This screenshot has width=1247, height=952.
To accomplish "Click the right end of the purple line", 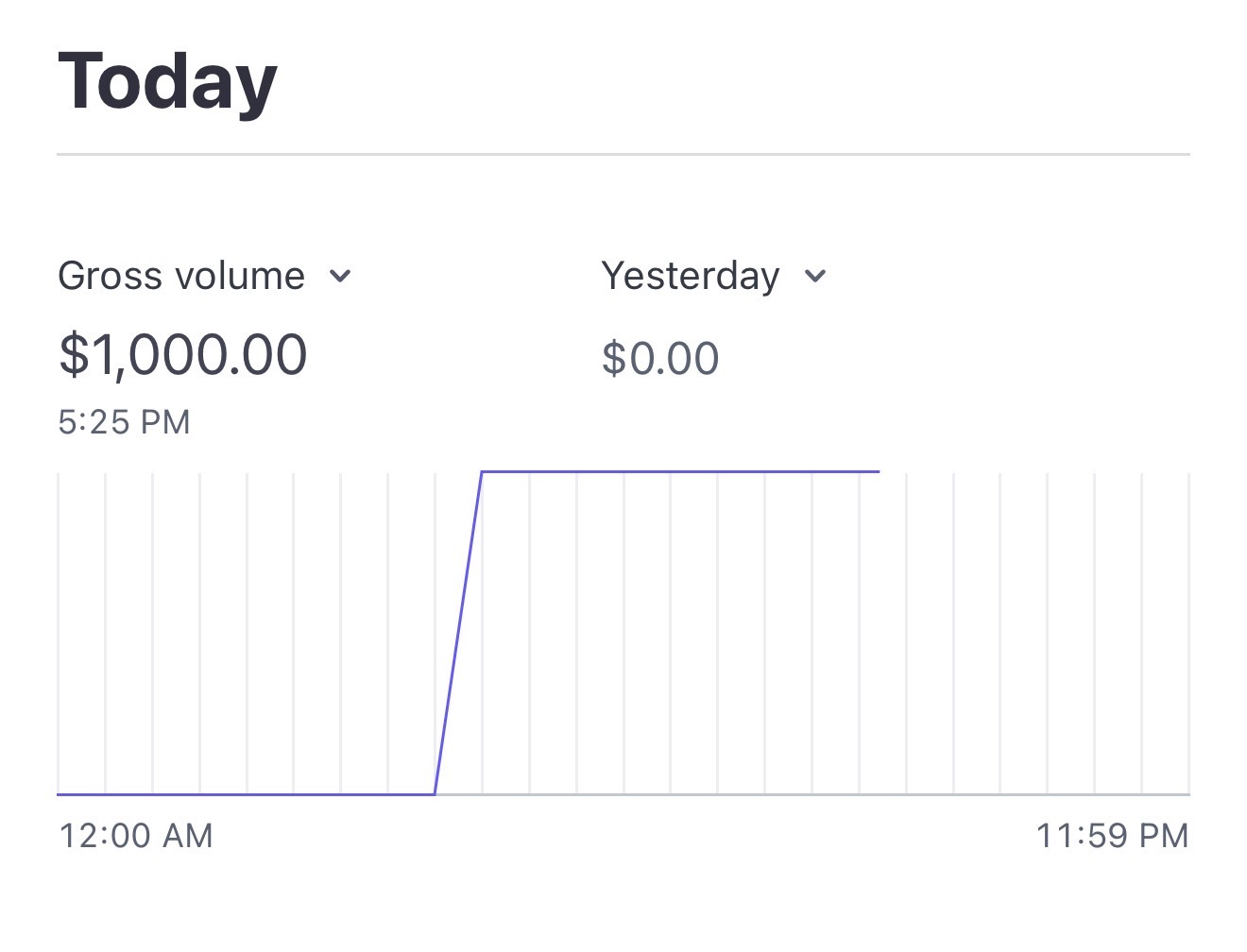I will [878, 470].
